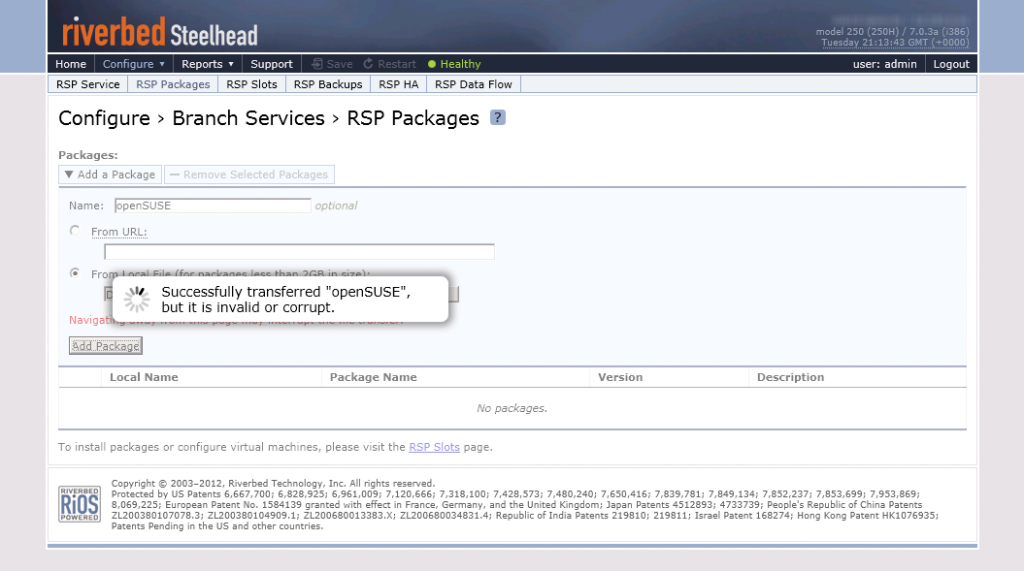This screenshot has width=1024, height=571.
Task: Switch to the RSP Packages tab
Action: tap(173, 84)
